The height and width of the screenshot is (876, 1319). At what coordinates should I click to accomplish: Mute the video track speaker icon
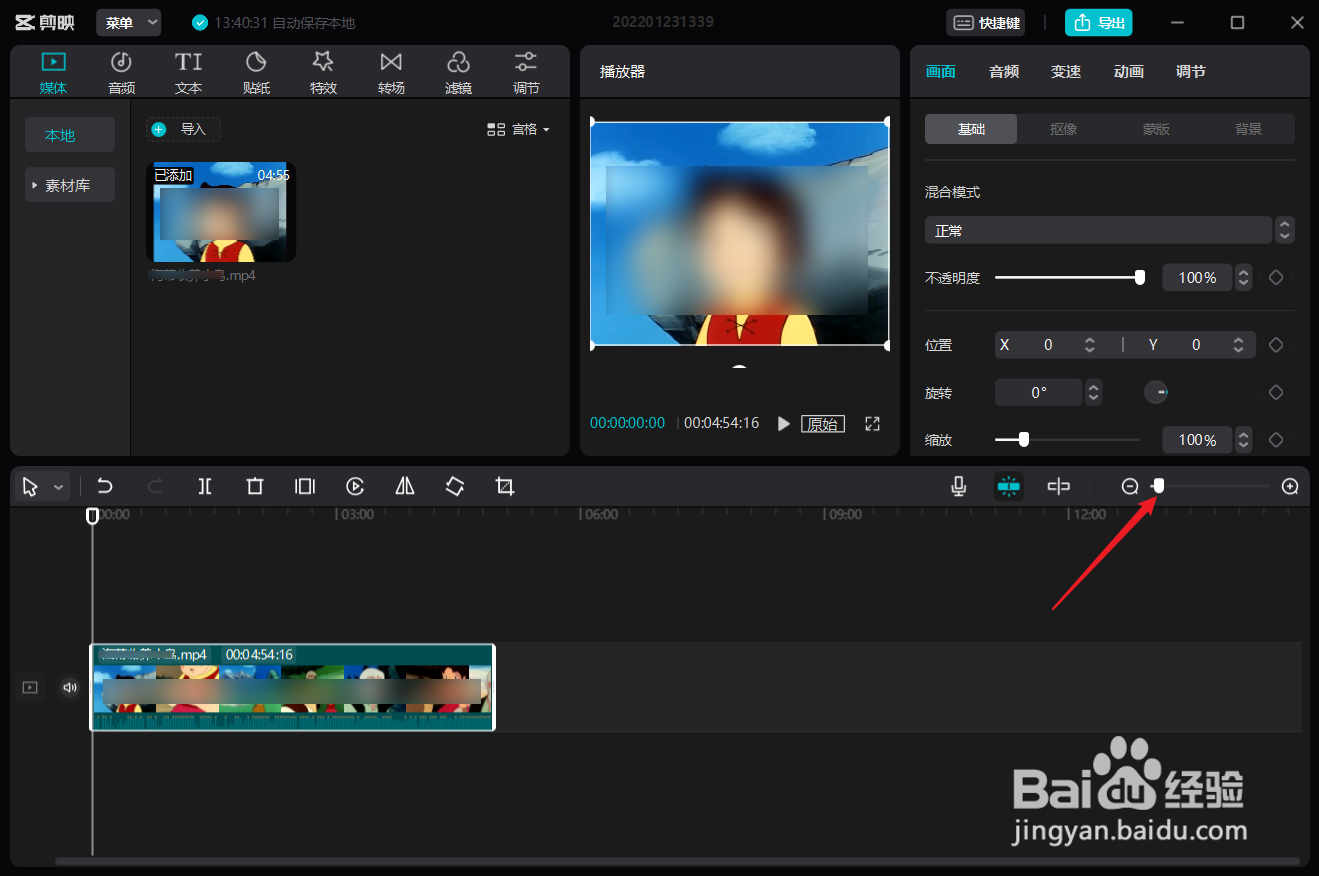point(70,687)
